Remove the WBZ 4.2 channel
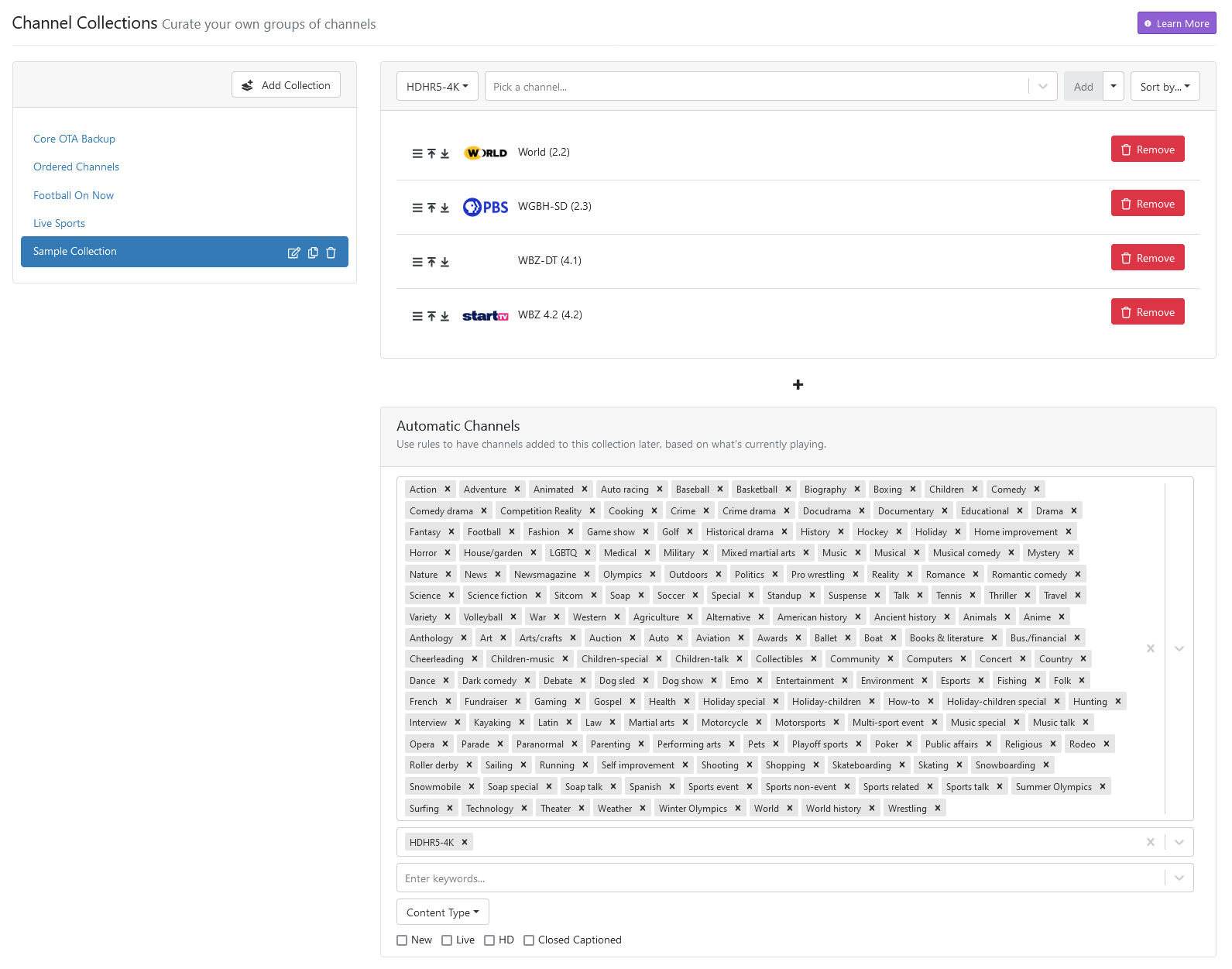The image size is (1232, 969). click(x=1147, y=312)
